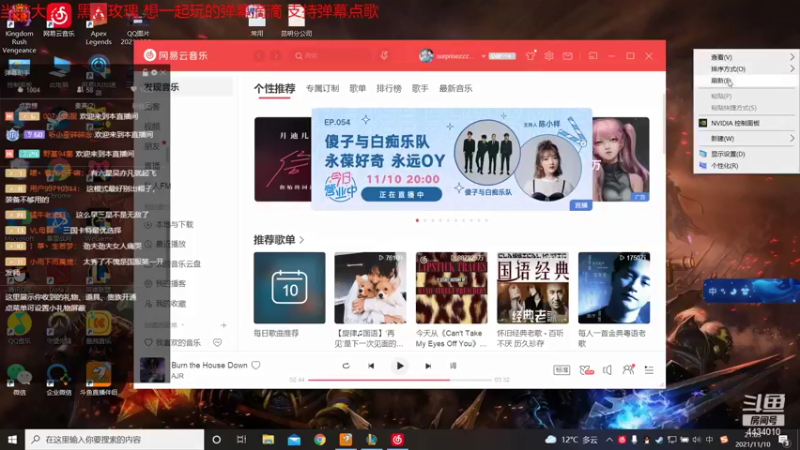Click the 正在直播中 button on the banner
800x450 pixels.
pyautogui.click(x=402, y=194)
